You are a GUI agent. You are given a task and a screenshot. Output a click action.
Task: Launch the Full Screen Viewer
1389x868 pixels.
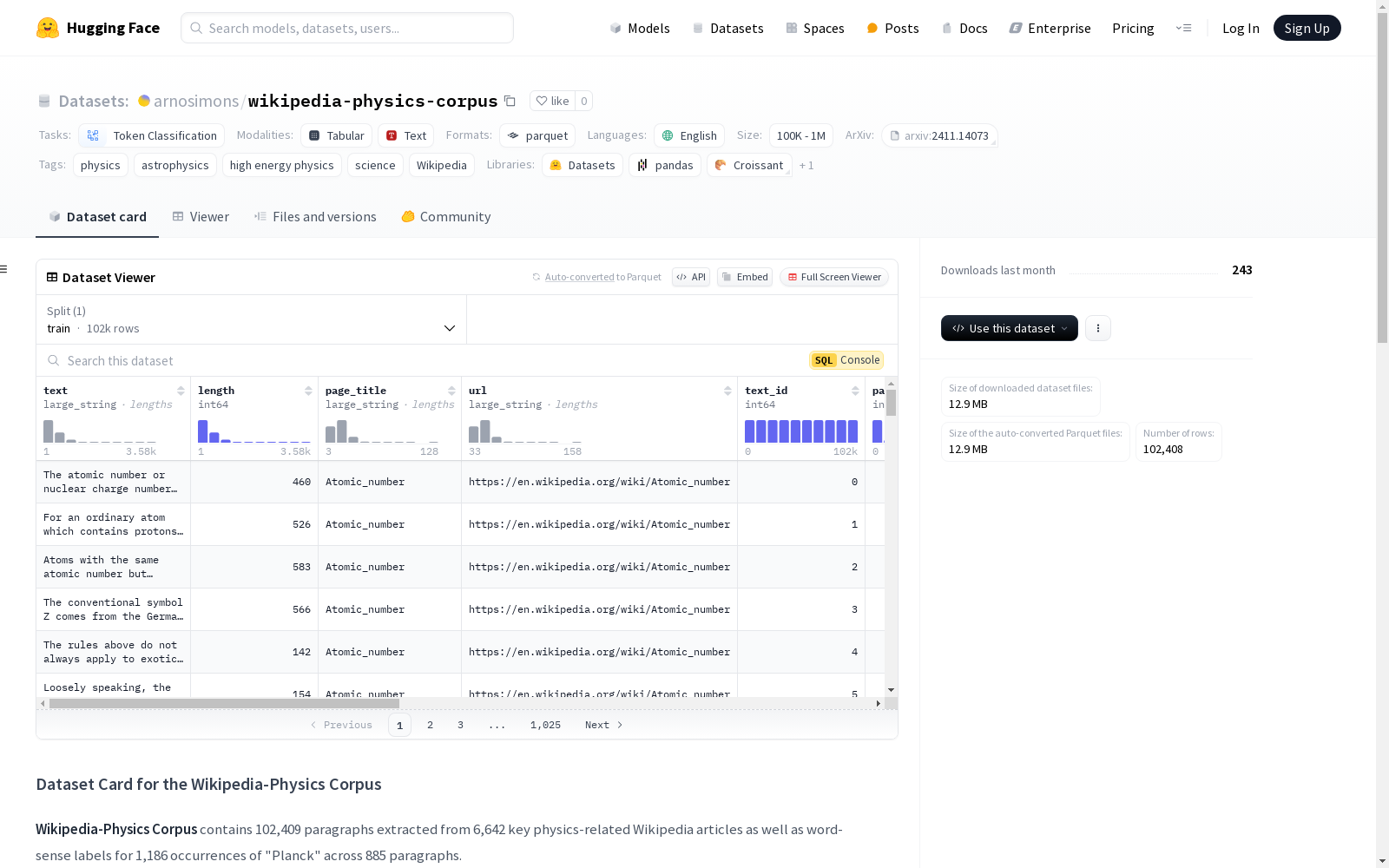834,277
